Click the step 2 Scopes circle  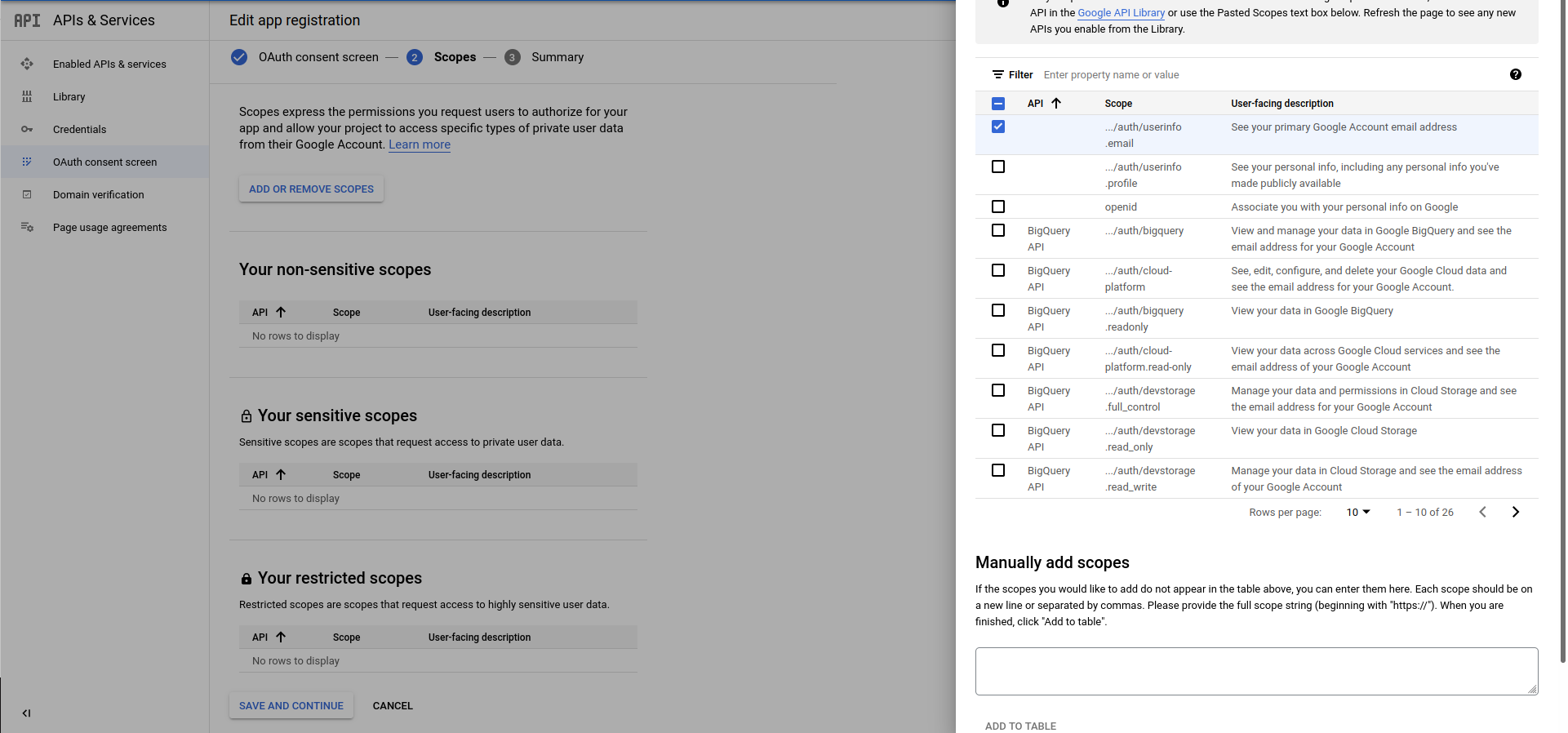[x=415, y=57]
